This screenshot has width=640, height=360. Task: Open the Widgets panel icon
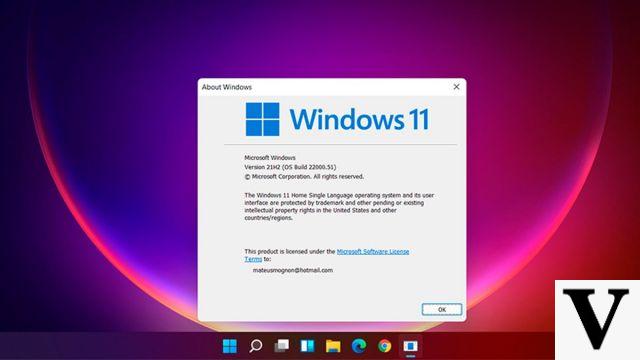tap(307, 346)
